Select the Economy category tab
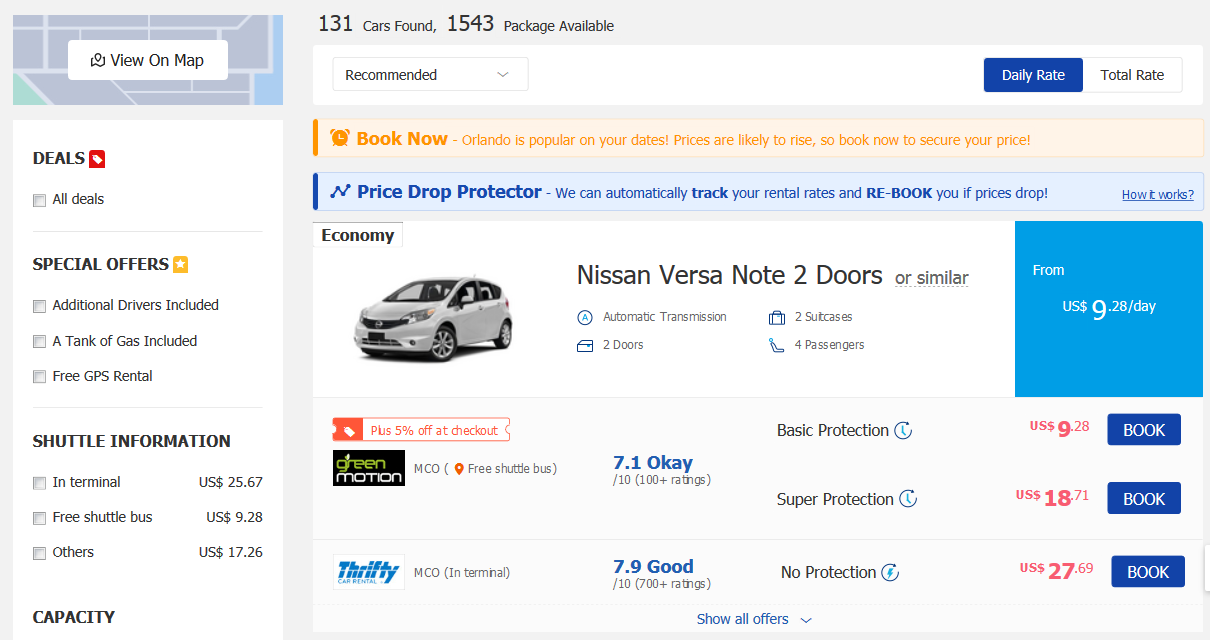The image size is (1210, 640). (358, 235)
